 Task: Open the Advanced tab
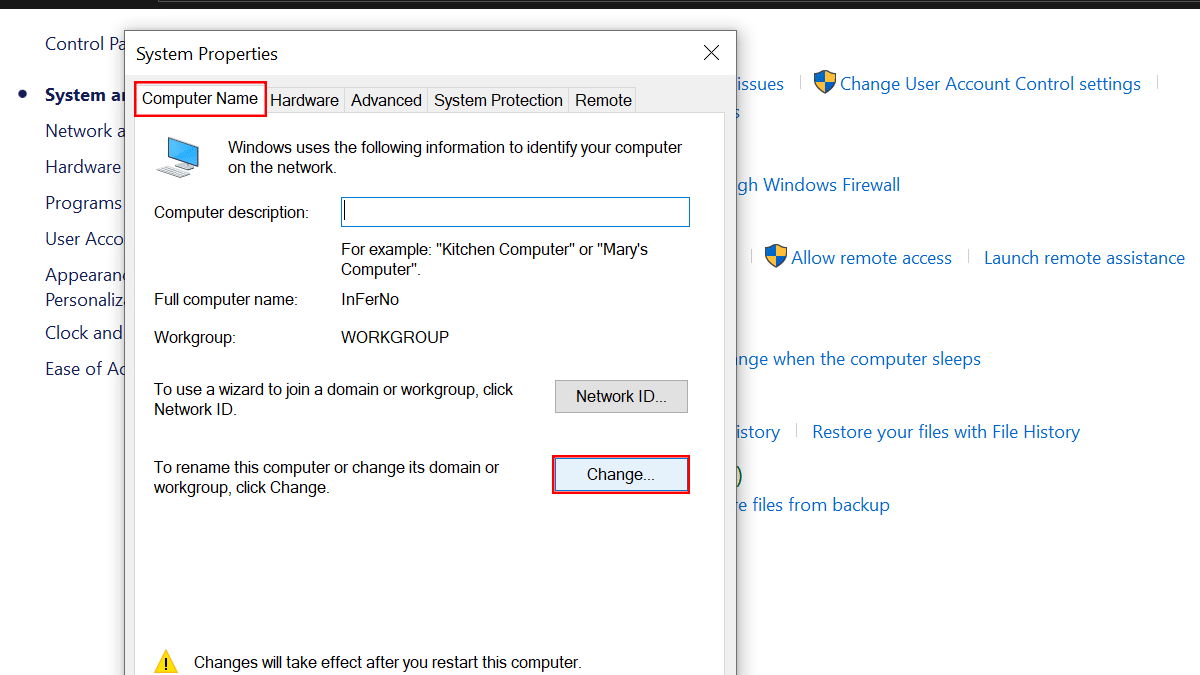point(386,100)
